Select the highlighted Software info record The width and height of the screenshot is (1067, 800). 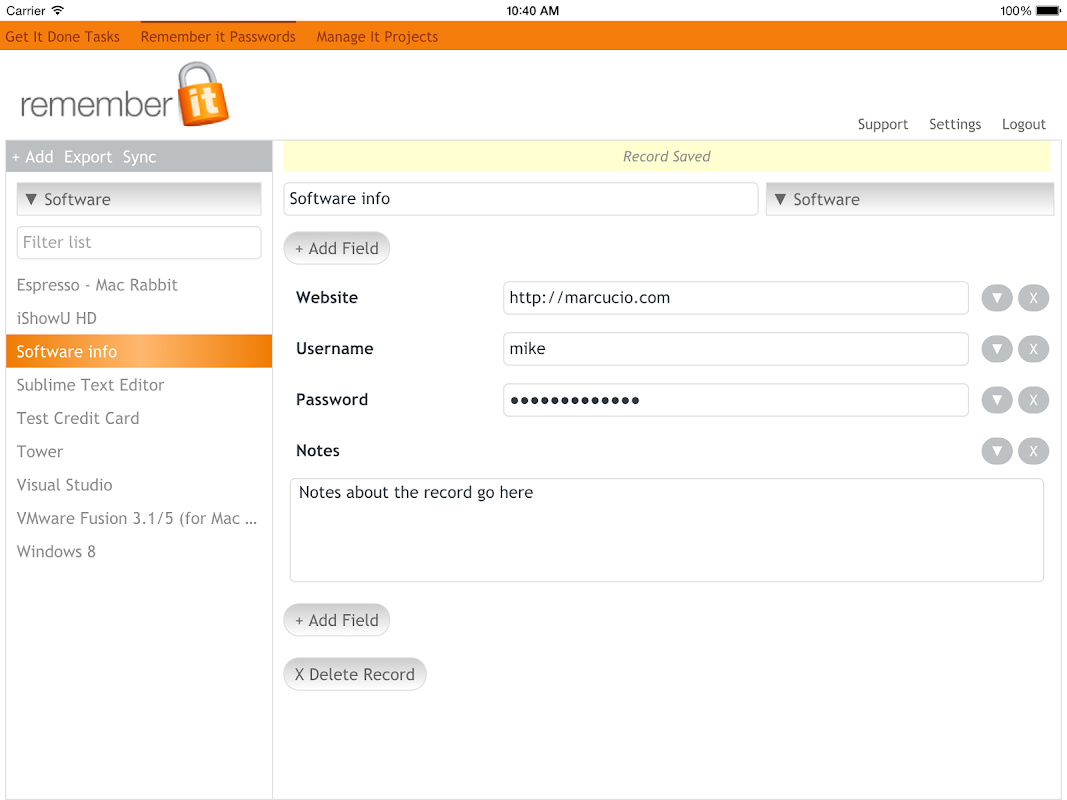click(x=139, y=352)
